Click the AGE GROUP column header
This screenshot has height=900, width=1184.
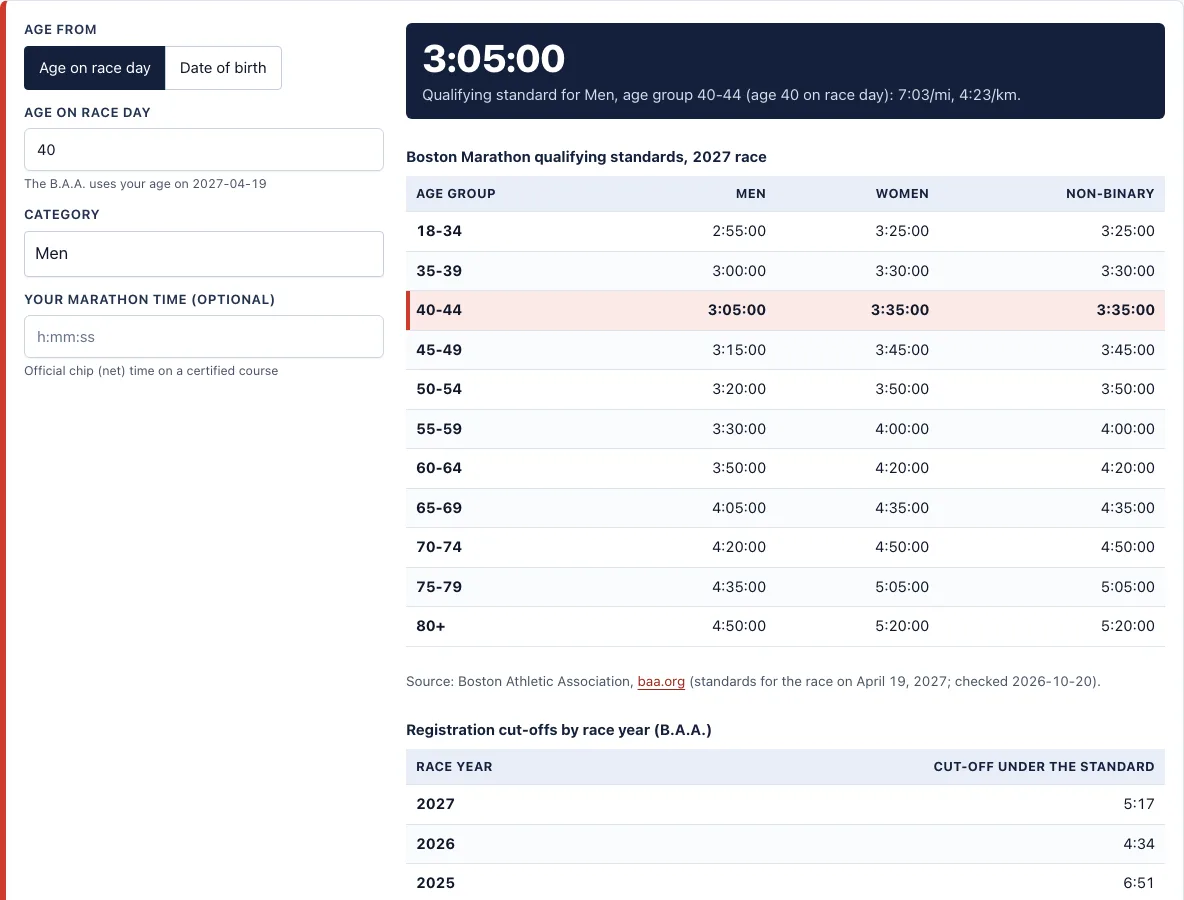click(455, 194)
